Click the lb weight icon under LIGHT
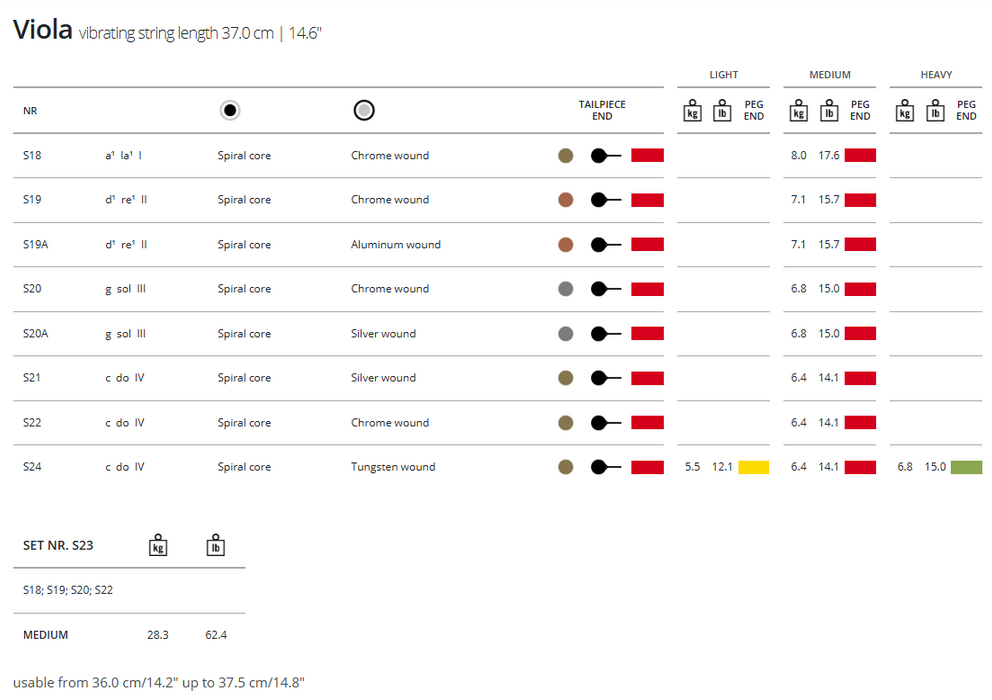 pyautogui.click(x=722, y=110)
